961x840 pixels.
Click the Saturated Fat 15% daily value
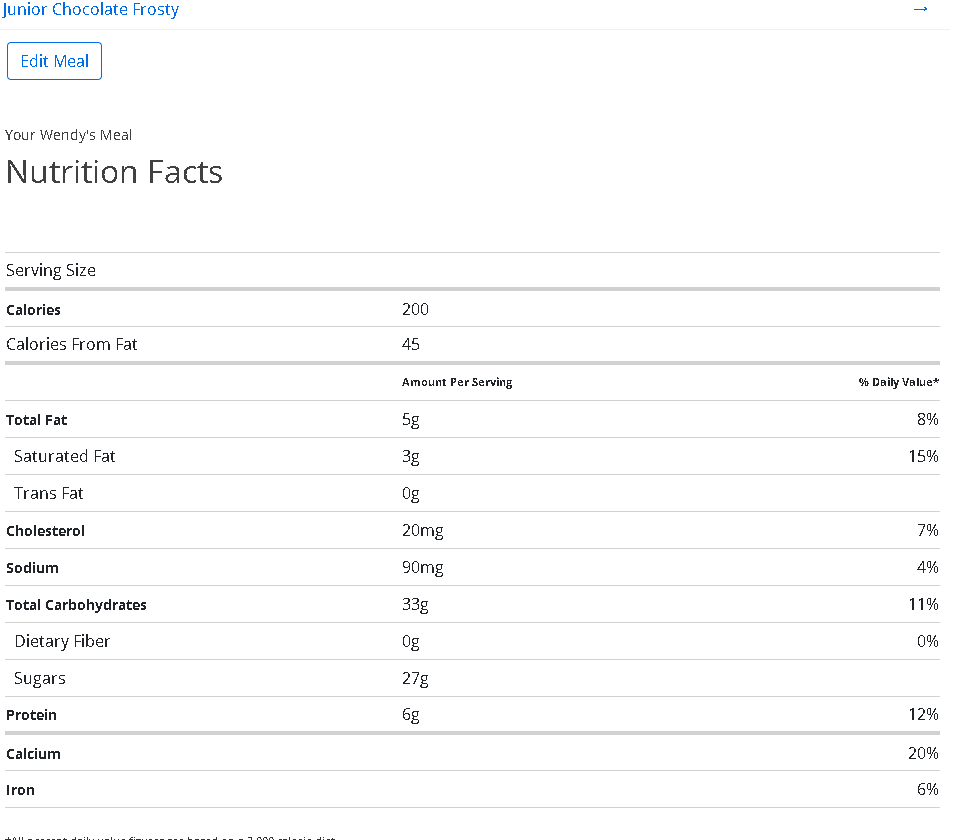(923, 456)
